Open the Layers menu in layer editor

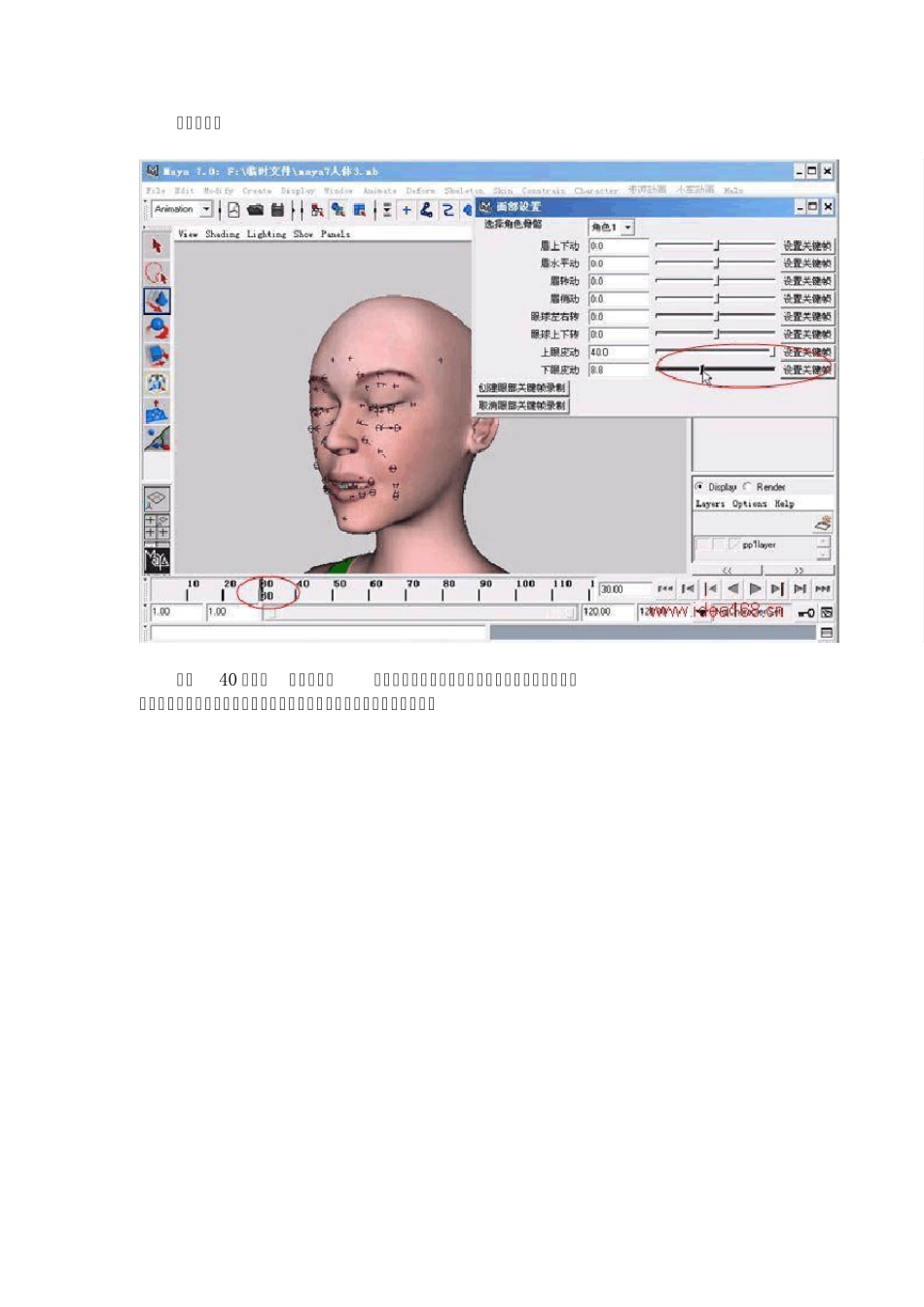[x=709, y=504]
